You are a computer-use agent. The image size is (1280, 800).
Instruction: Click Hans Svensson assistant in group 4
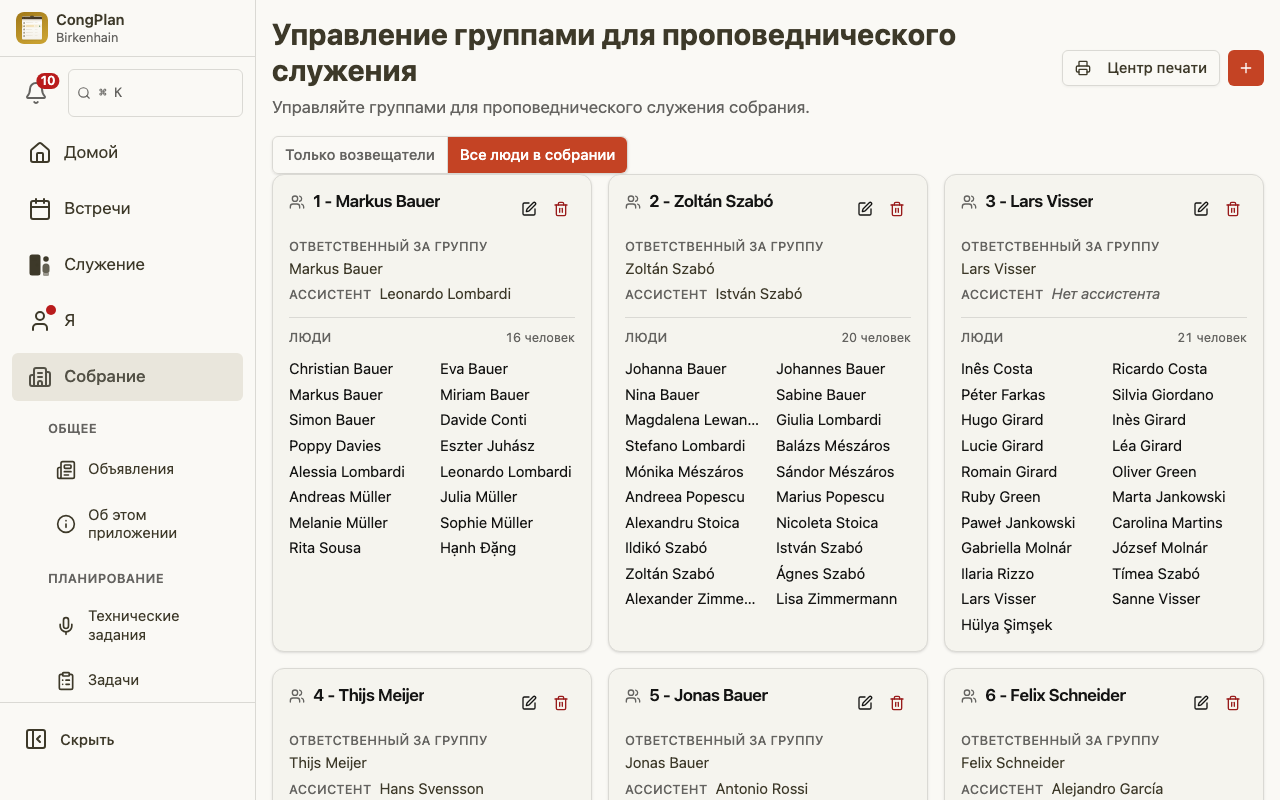[x=432, y=789]
